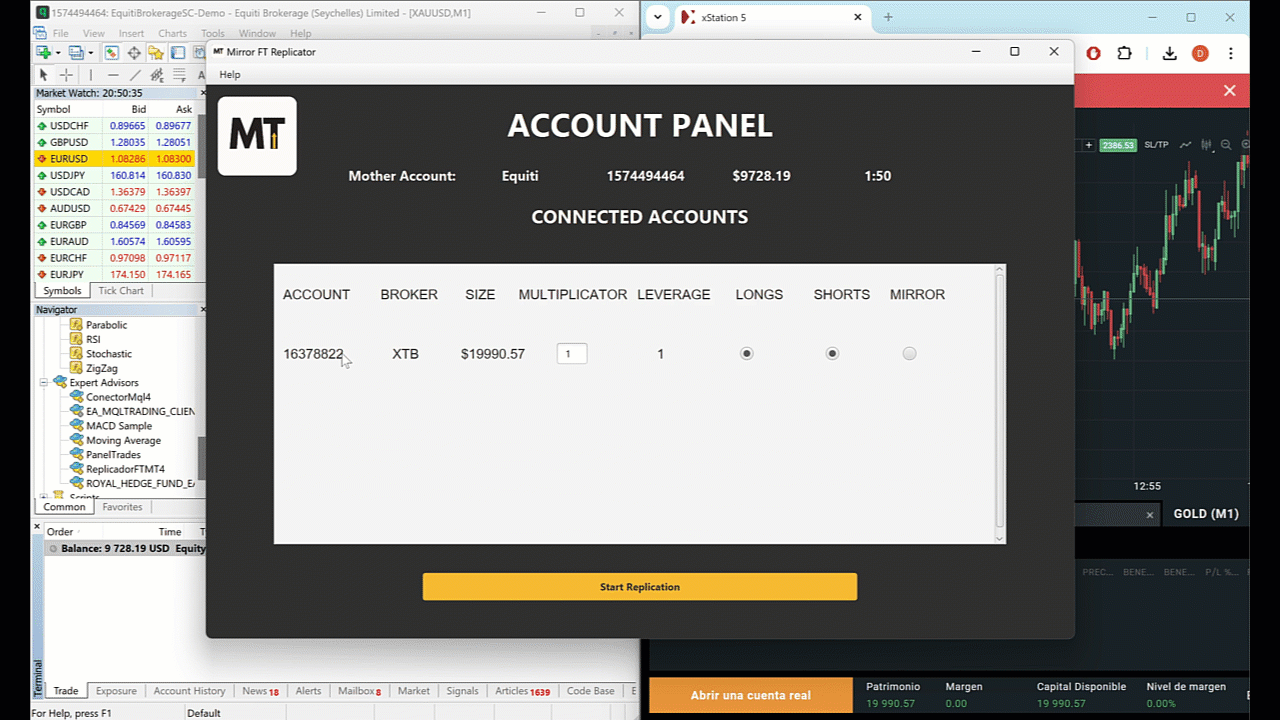Enable the MIRROR radio button
The width and height of the screenshot is (1280, 720).
pos(909,353)
